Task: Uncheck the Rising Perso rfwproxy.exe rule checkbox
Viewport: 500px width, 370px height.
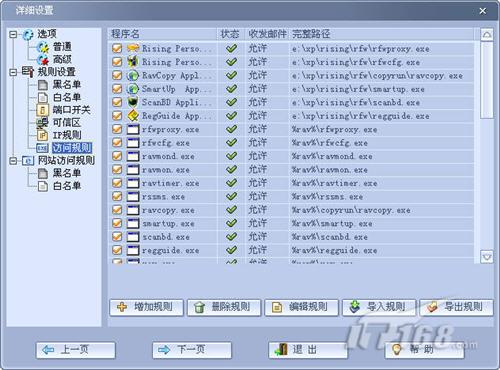Action: coord(117,48)
